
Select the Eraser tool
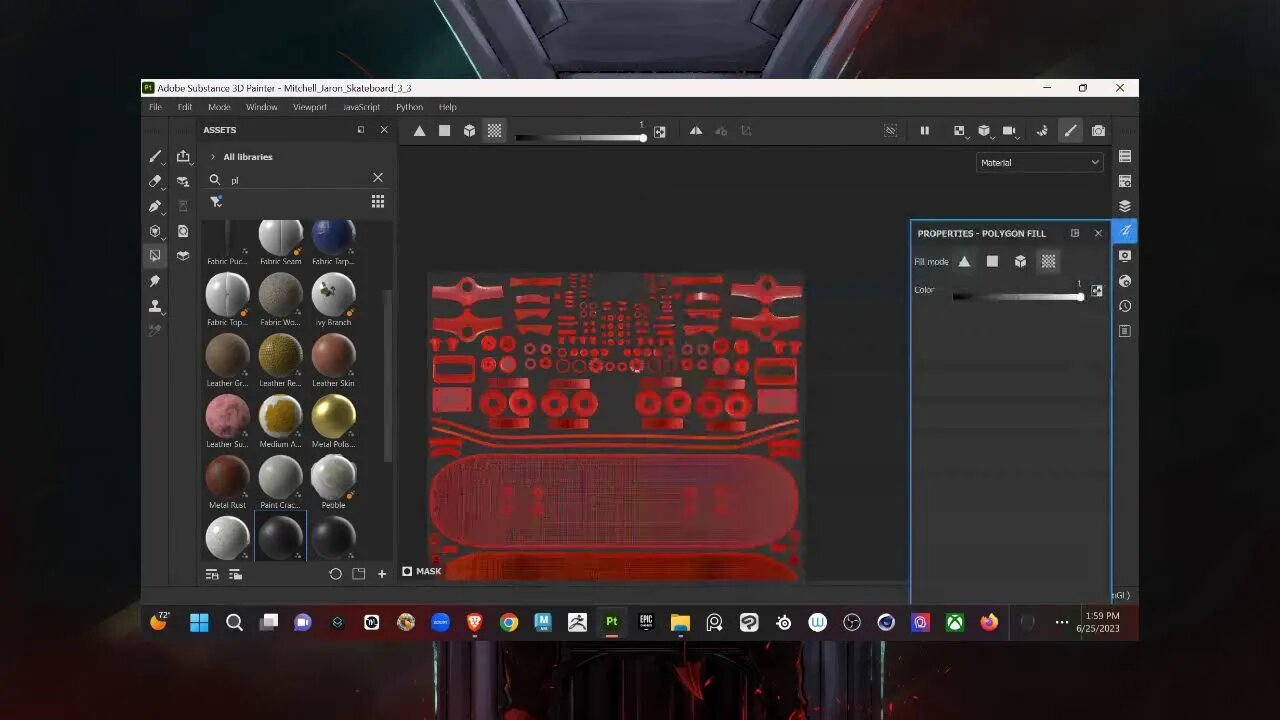click(x=155, y=181)
